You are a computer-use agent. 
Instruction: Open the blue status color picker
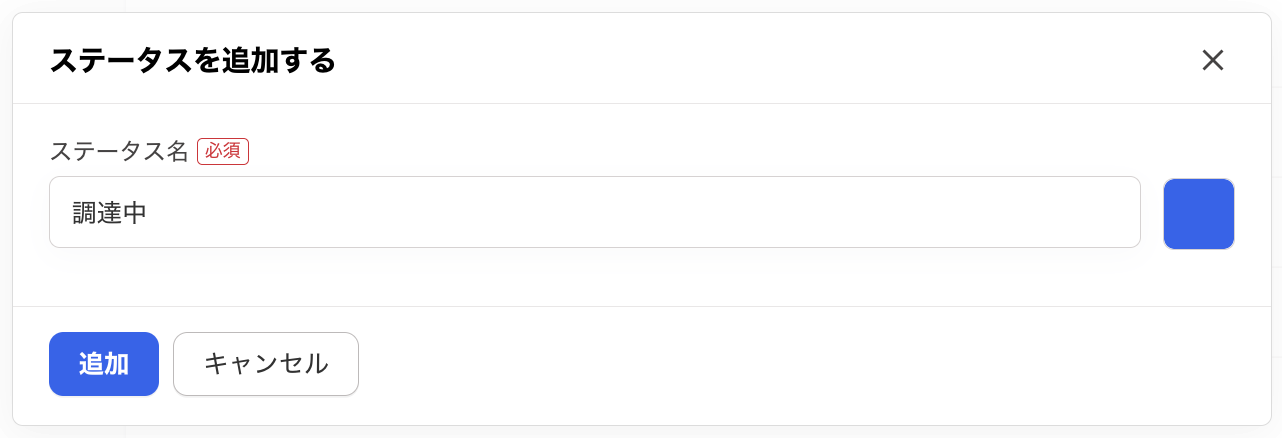[x=1198, y=213]
